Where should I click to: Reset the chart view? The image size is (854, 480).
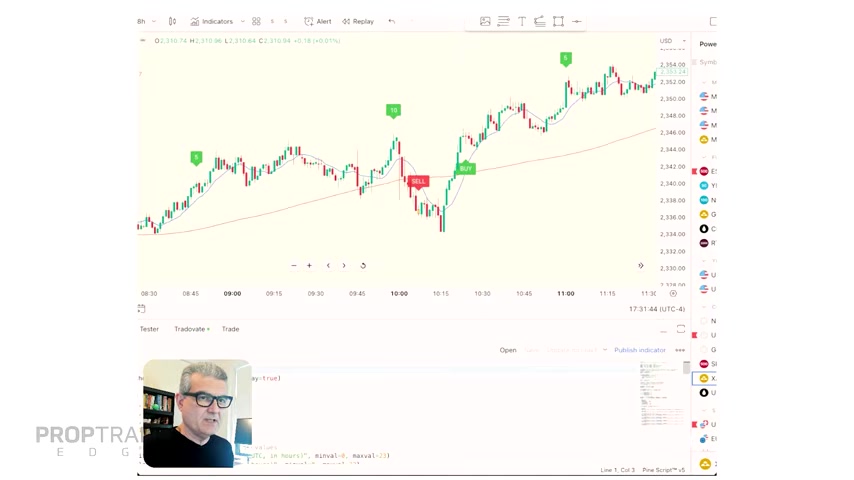tap(363, 265)
